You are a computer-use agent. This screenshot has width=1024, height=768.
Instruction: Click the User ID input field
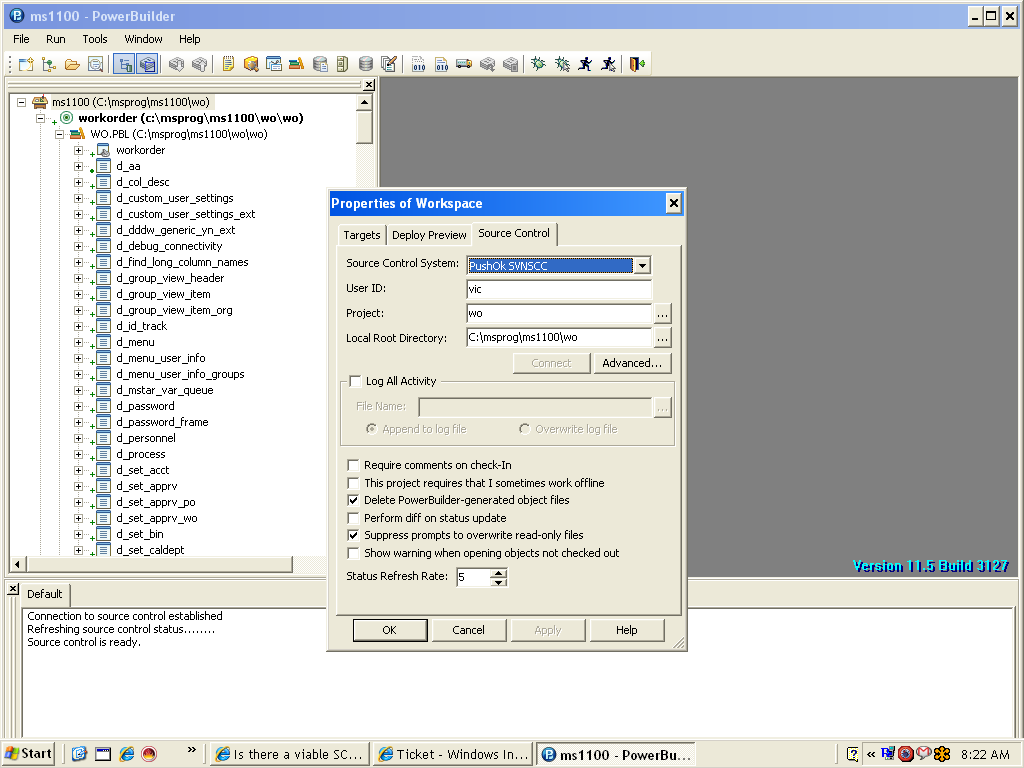pyautogui.click(x=558, y=289)
